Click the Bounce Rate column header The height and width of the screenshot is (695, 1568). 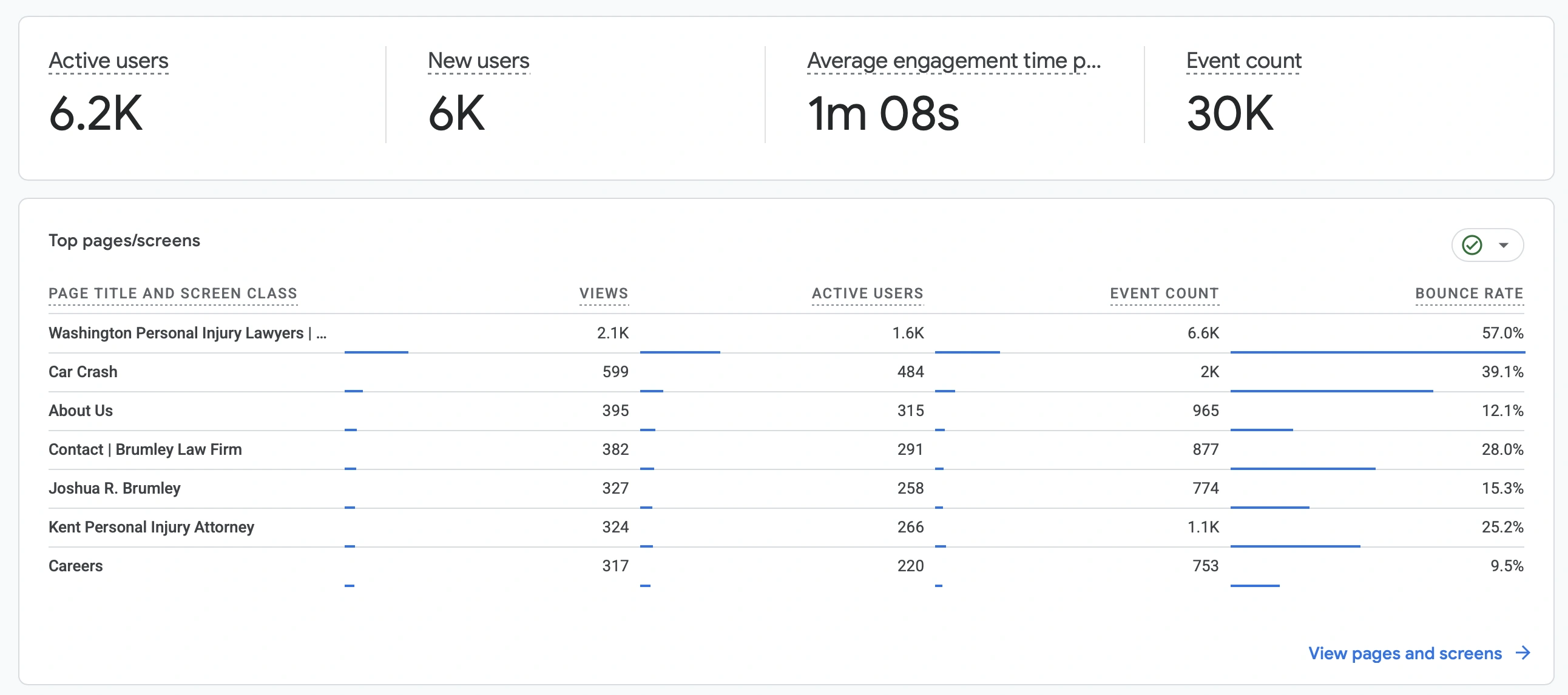pyautogui.click(x=1468, y=294)
